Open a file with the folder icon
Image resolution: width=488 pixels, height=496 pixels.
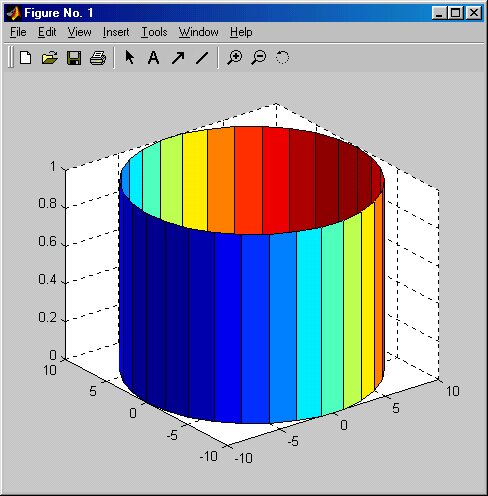50,58
